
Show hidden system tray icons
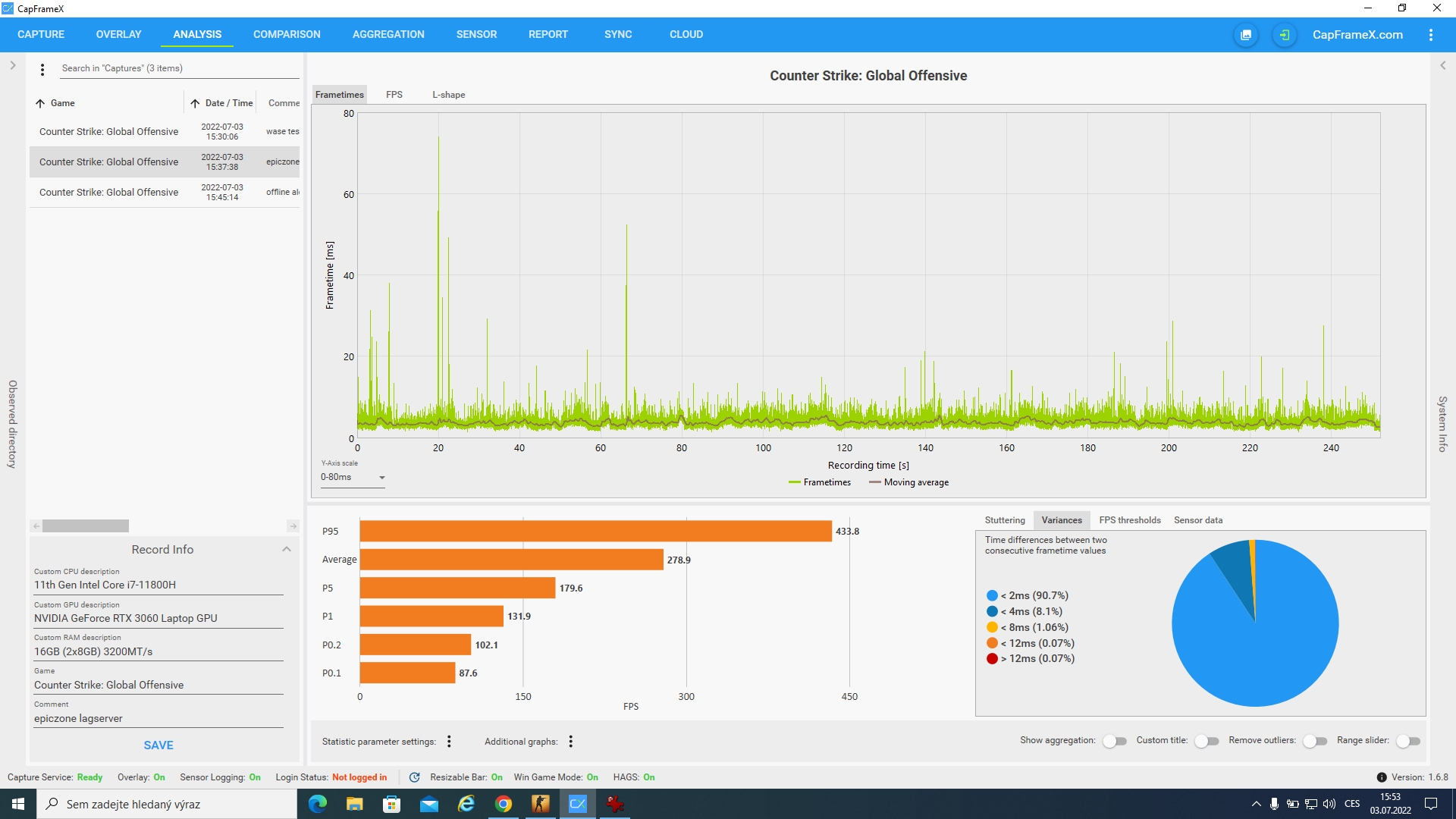tap(1257, 804)
